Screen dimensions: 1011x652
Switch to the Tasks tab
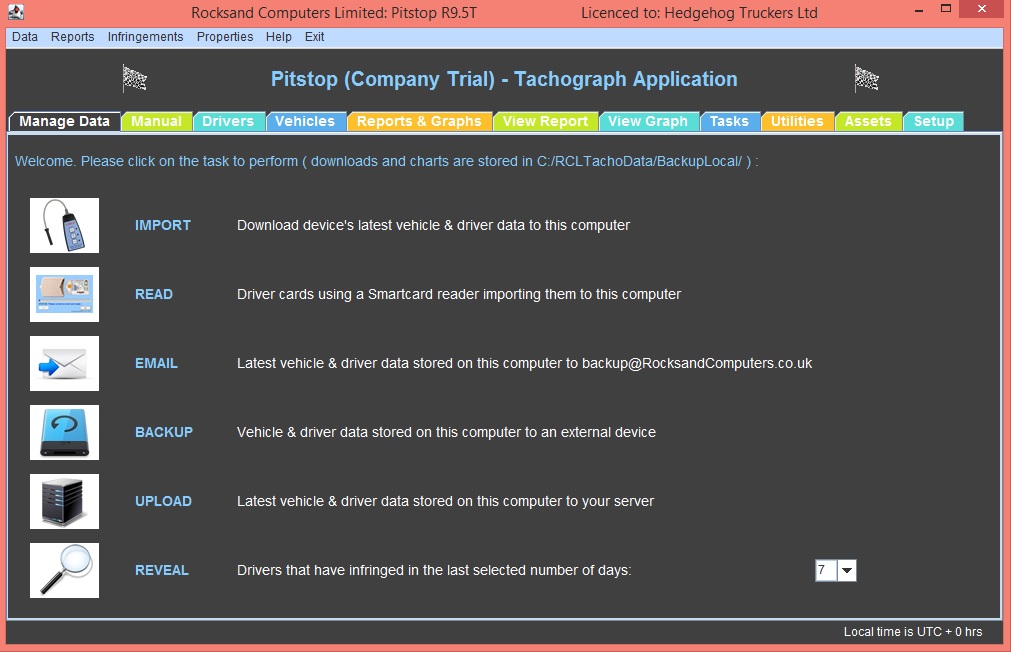point(729,121)
